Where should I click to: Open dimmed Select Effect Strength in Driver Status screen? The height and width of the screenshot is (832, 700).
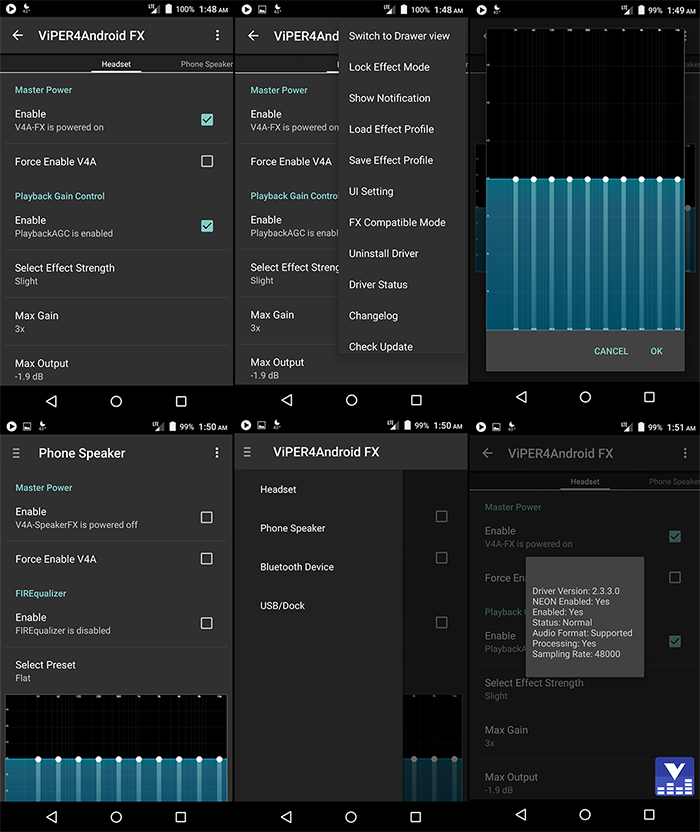[584, 688]
